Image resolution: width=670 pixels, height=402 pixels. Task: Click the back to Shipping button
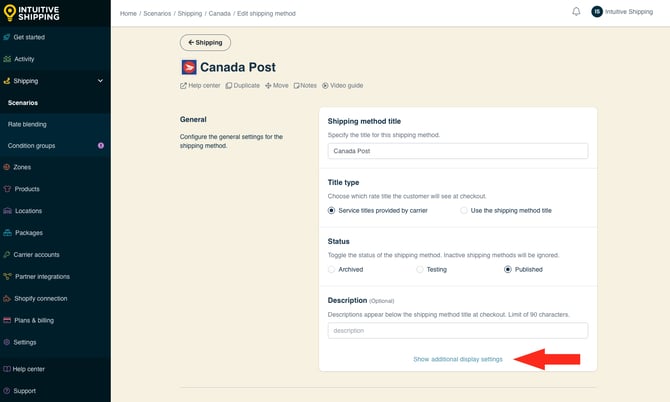click(205, 42)
